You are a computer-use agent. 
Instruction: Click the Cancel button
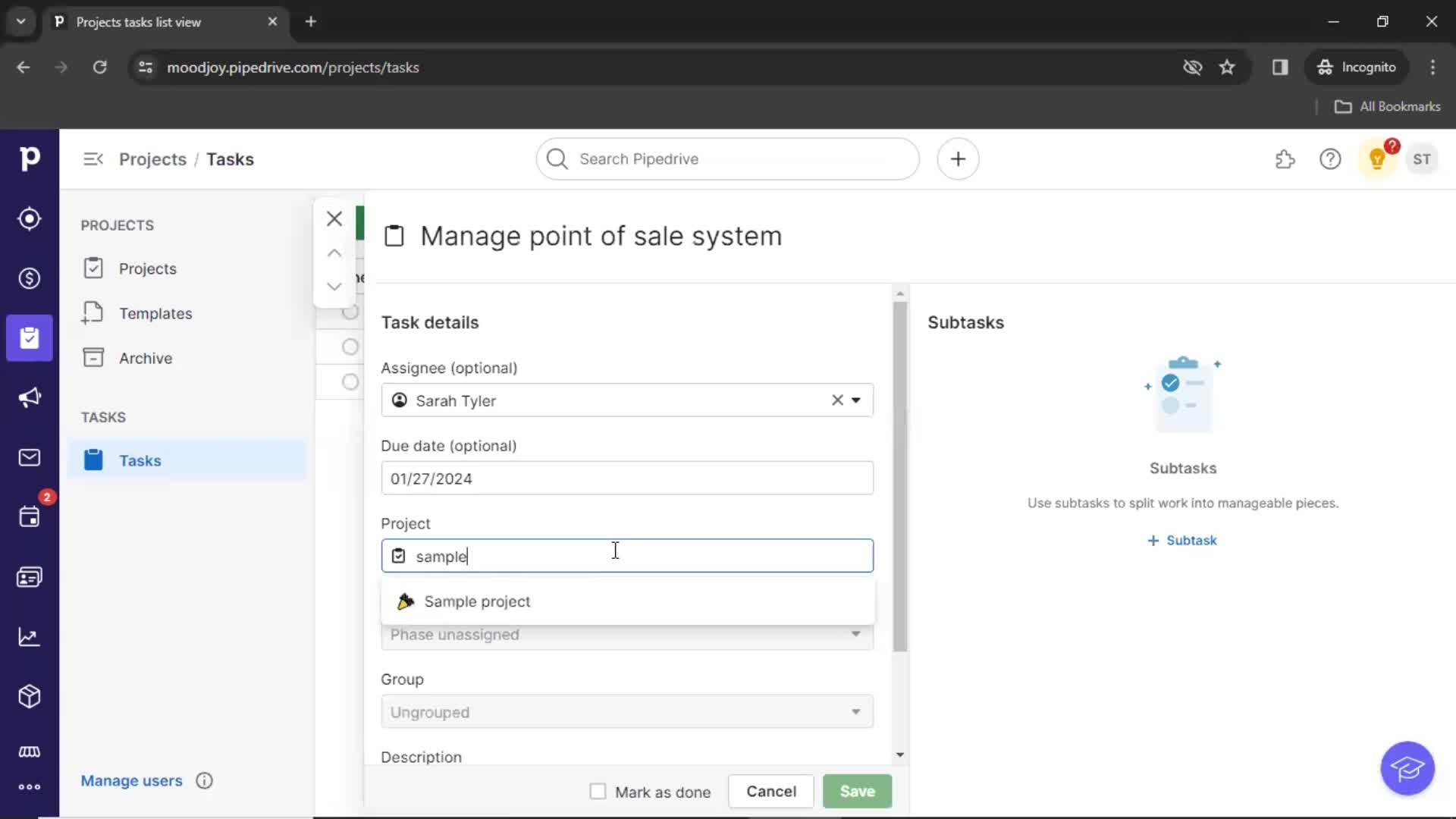coord(771,792)
